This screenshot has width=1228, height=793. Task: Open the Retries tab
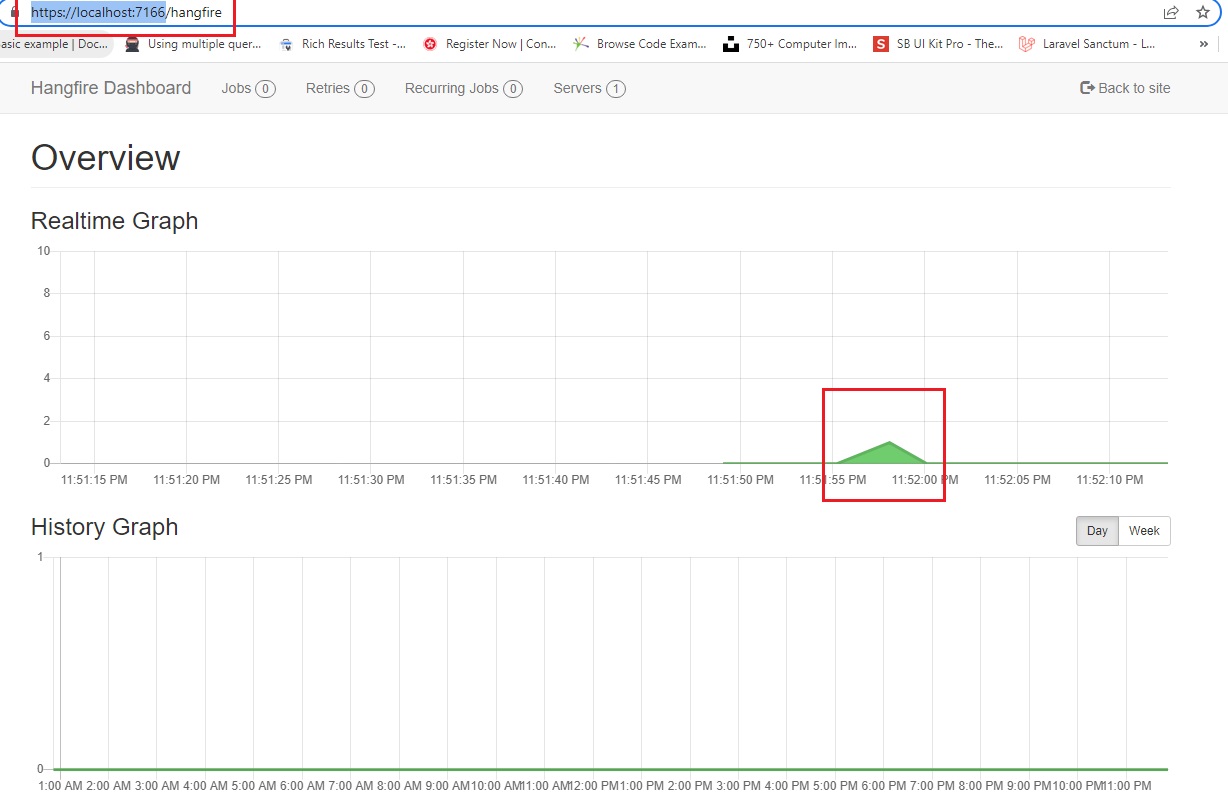pos(340,88)
